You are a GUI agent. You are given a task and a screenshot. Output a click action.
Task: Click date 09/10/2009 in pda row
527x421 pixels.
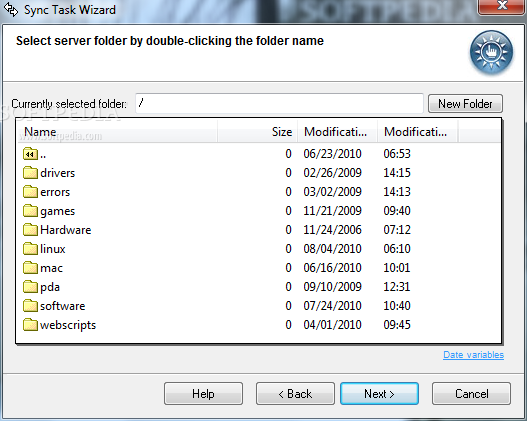point(332,287)
